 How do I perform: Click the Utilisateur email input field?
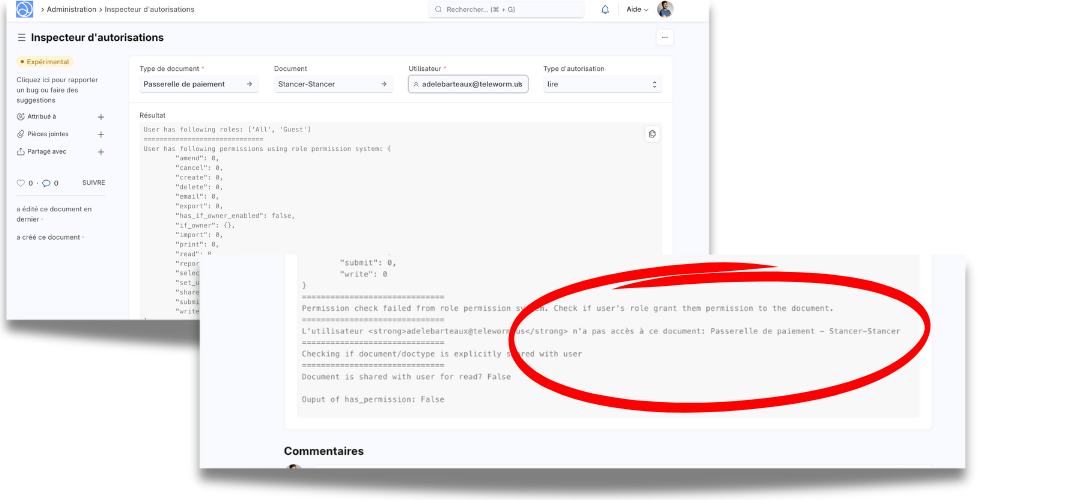(472, 85)
